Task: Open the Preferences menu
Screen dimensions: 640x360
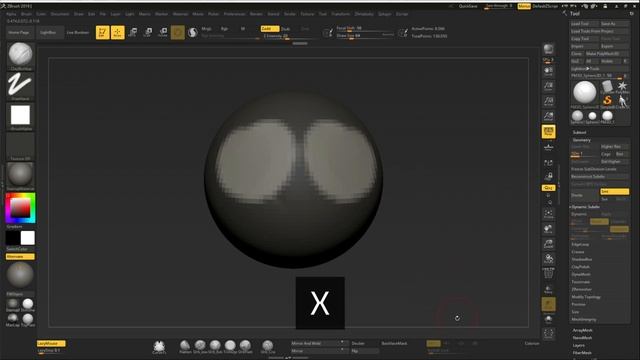Action: coord(234,14)
